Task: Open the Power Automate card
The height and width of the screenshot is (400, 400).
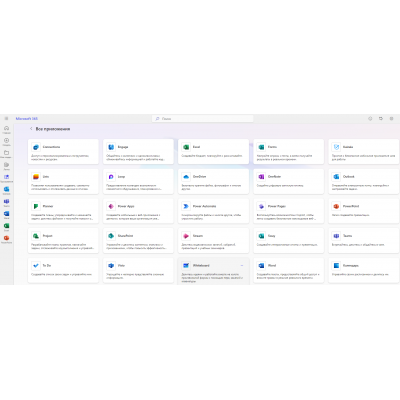Action: [x=213, y=211]
